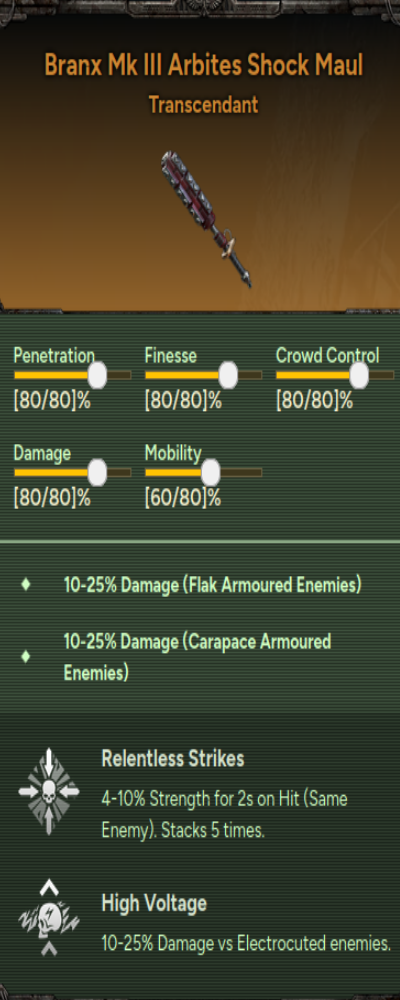Click the High Voltage skull icon
The width and height of the screenshot is (400, 1000).
tap(49, 919)
